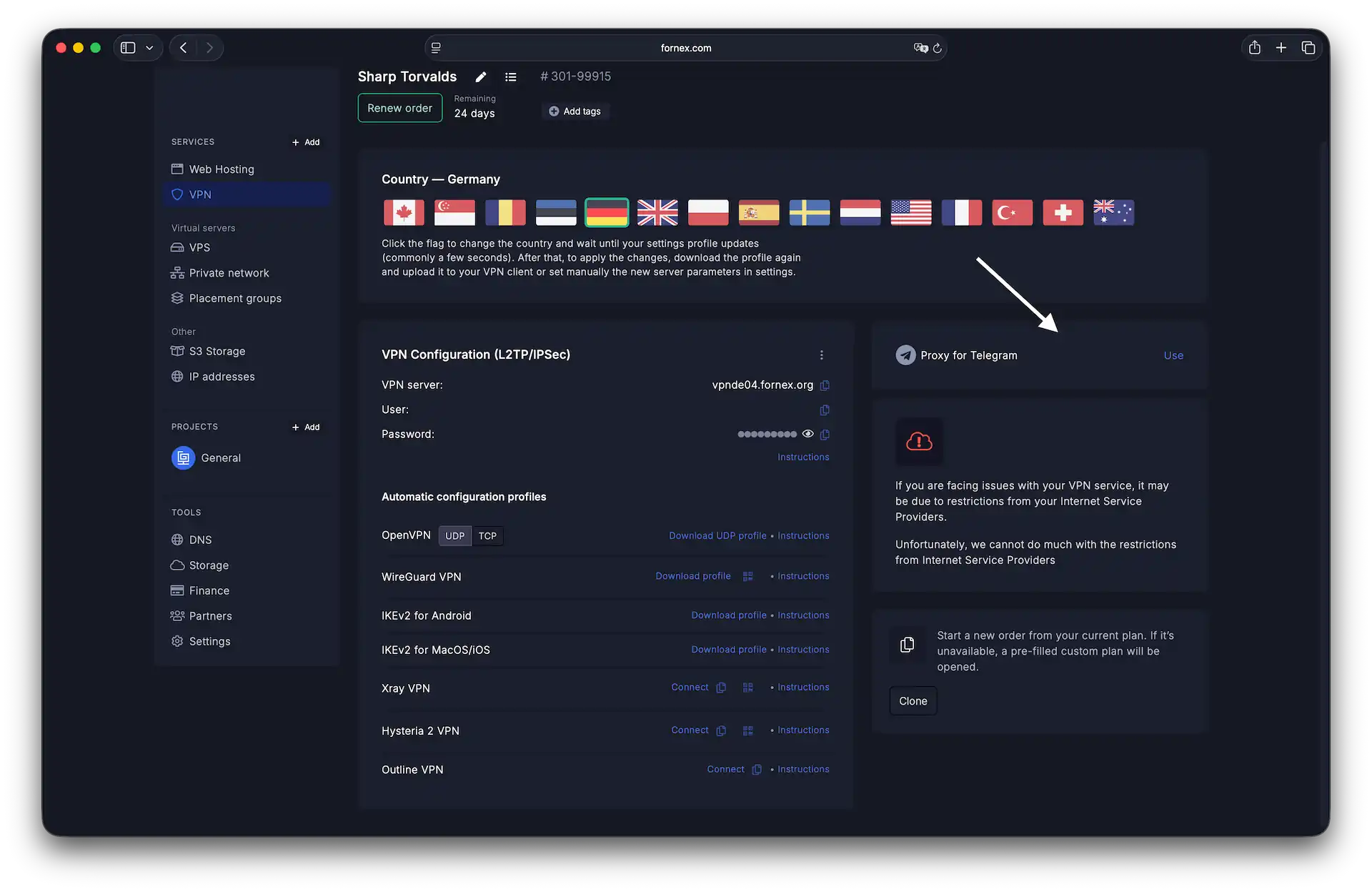
Task: Edit order name with pencil icon
Action: [481, 76]
